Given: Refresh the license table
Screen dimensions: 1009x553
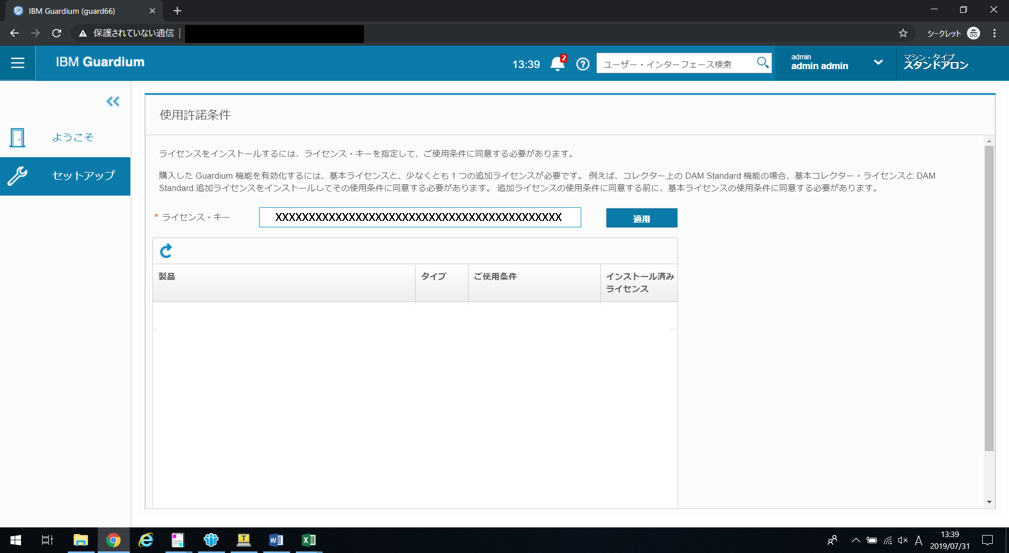Looking at the screenshot, I should click(x=166, y=250).
